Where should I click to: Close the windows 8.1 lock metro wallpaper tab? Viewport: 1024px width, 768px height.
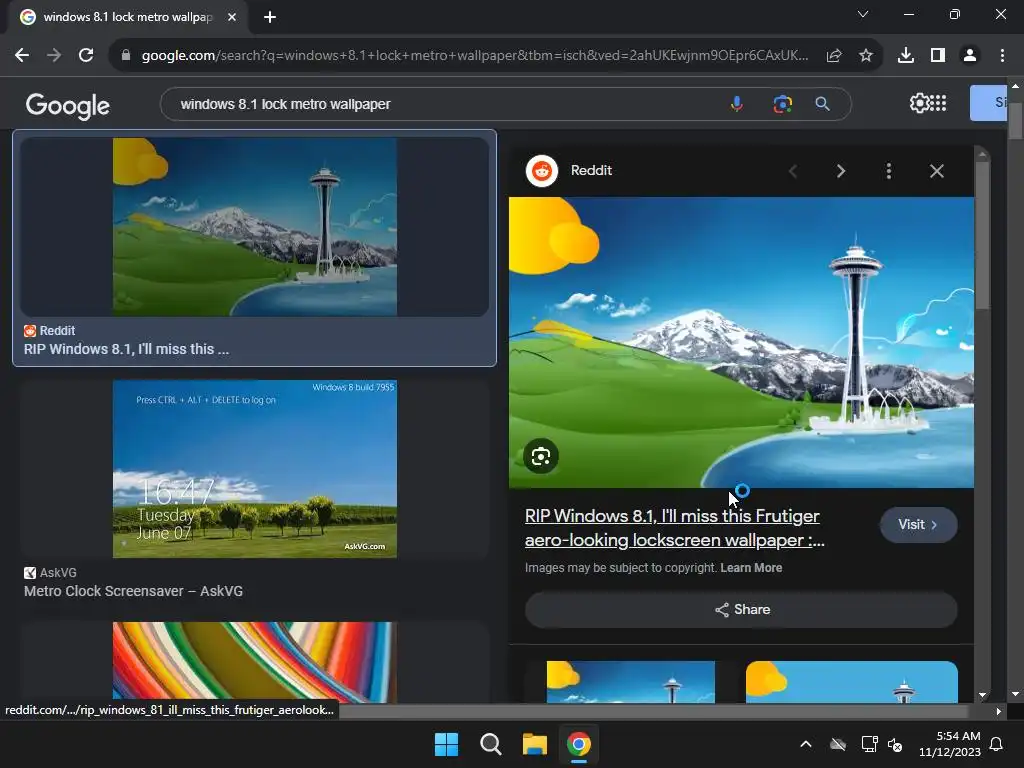pos(232,17)
